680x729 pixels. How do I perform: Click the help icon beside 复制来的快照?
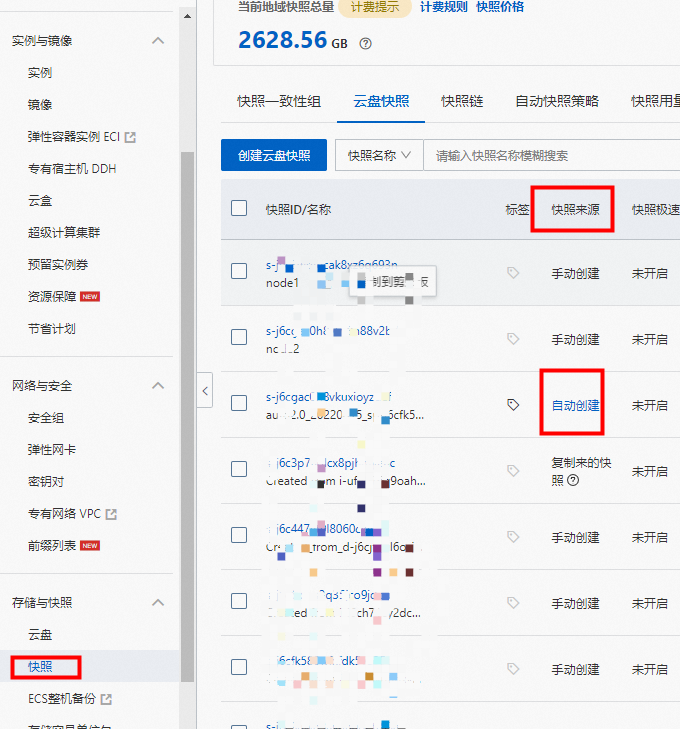click(573, 480)
